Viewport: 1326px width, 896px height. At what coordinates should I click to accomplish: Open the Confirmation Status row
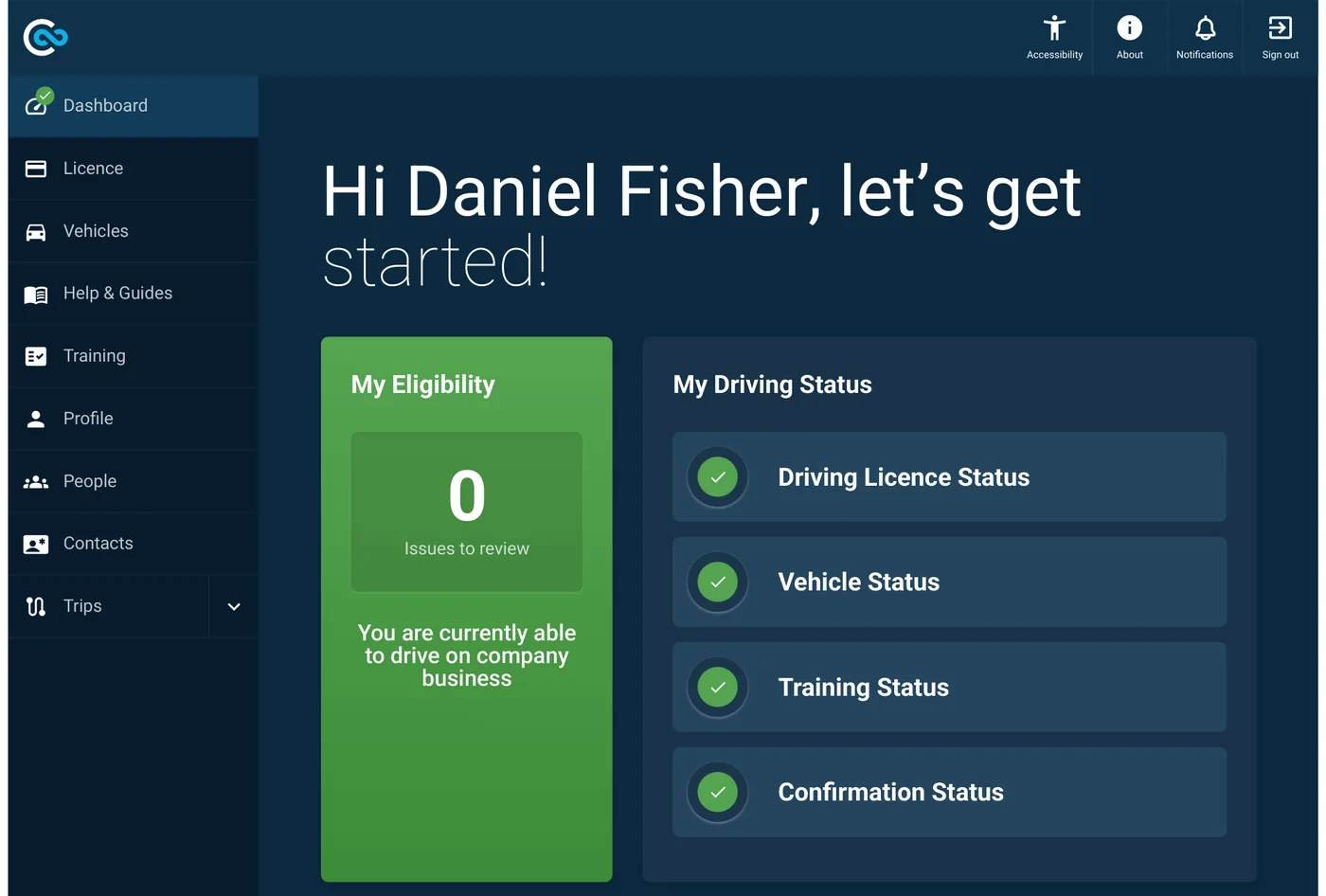tap(949, 793)
